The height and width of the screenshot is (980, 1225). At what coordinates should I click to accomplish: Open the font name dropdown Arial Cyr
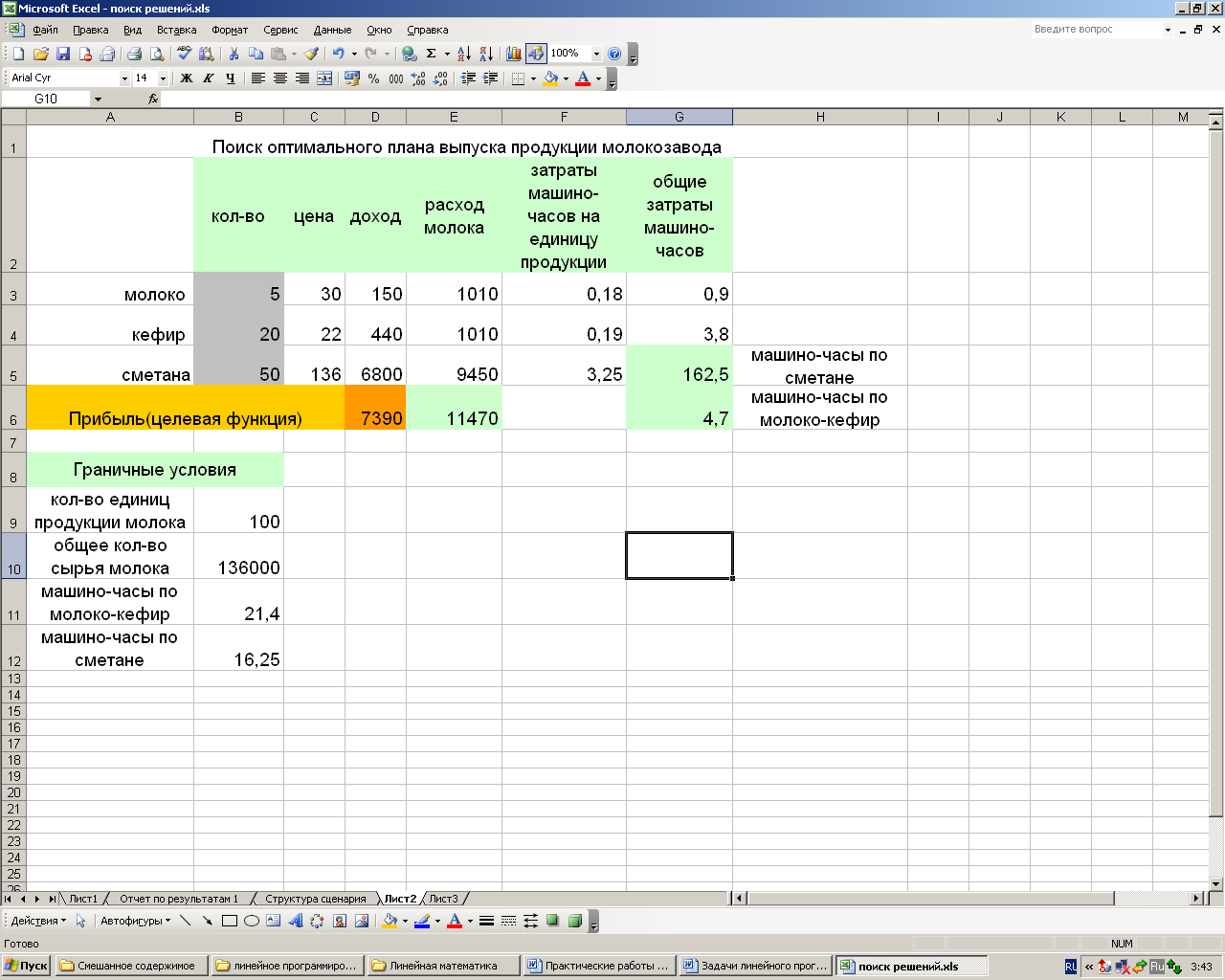(124, 78)
